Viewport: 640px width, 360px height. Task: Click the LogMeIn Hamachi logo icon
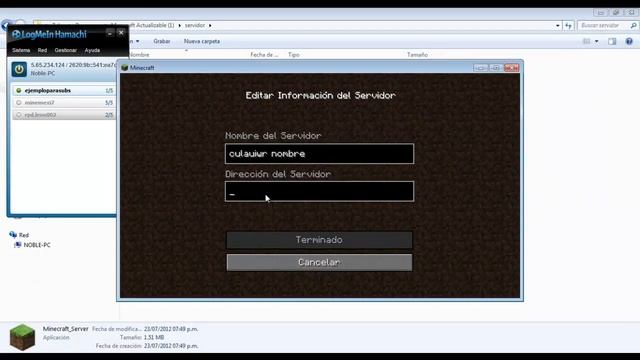click(16, 34)
